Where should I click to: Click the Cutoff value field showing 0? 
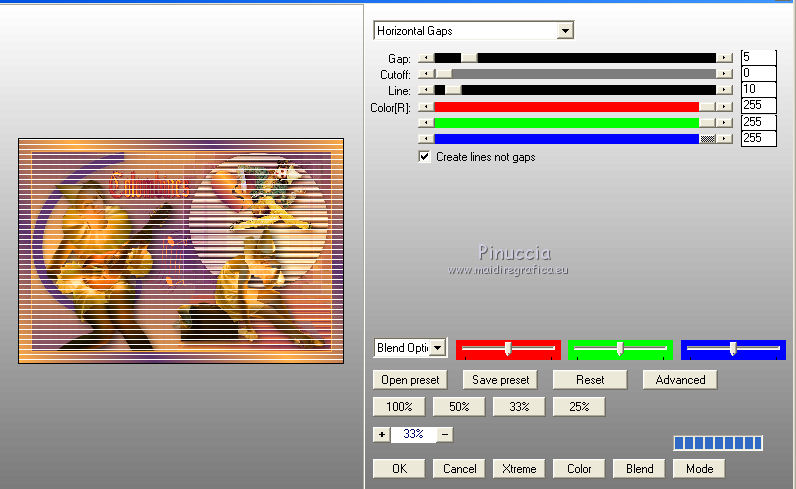pos(758,73)
